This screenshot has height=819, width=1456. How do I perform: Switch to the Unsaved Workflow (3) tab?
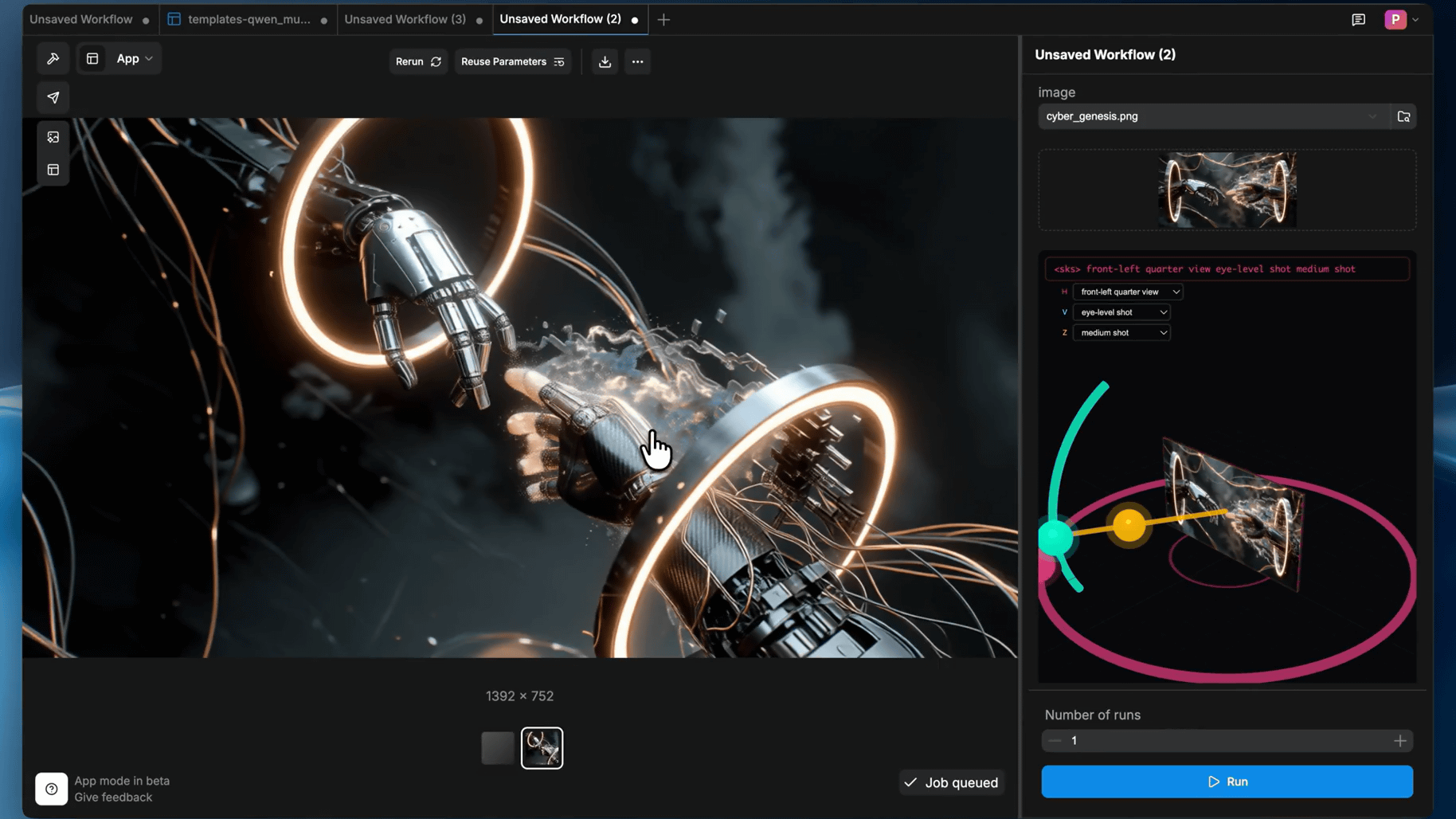405,19
